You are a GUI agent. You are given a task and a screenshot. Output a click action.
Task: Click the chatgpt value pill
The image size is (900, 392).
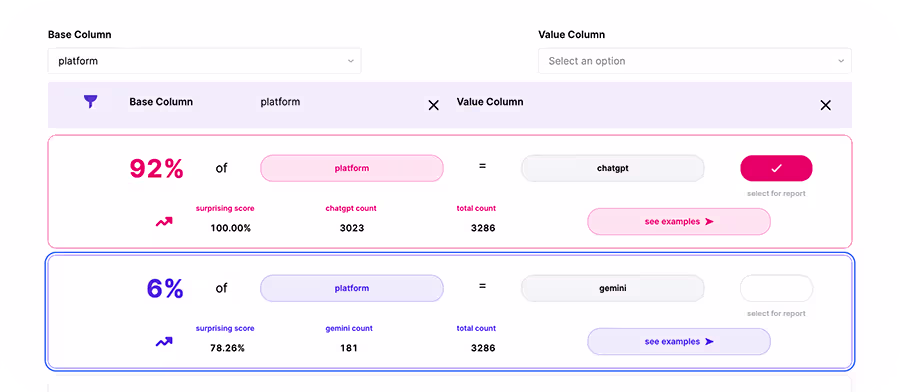tap(613, 168)
